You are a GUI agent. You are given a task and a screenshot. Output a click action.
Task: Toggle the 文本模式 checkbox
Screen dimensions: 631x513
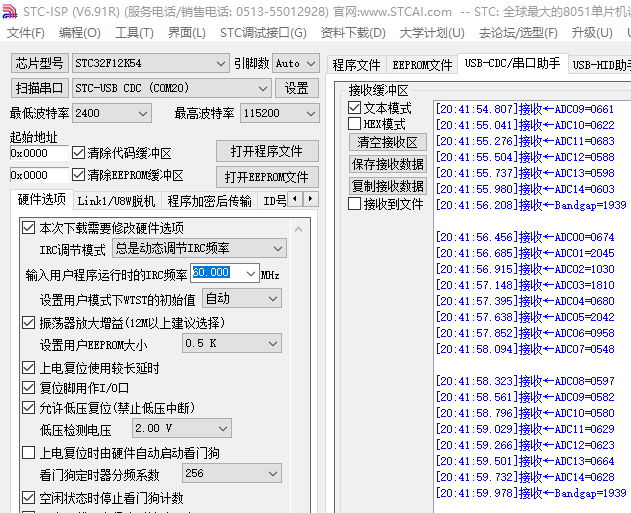[x=355, y=108]
